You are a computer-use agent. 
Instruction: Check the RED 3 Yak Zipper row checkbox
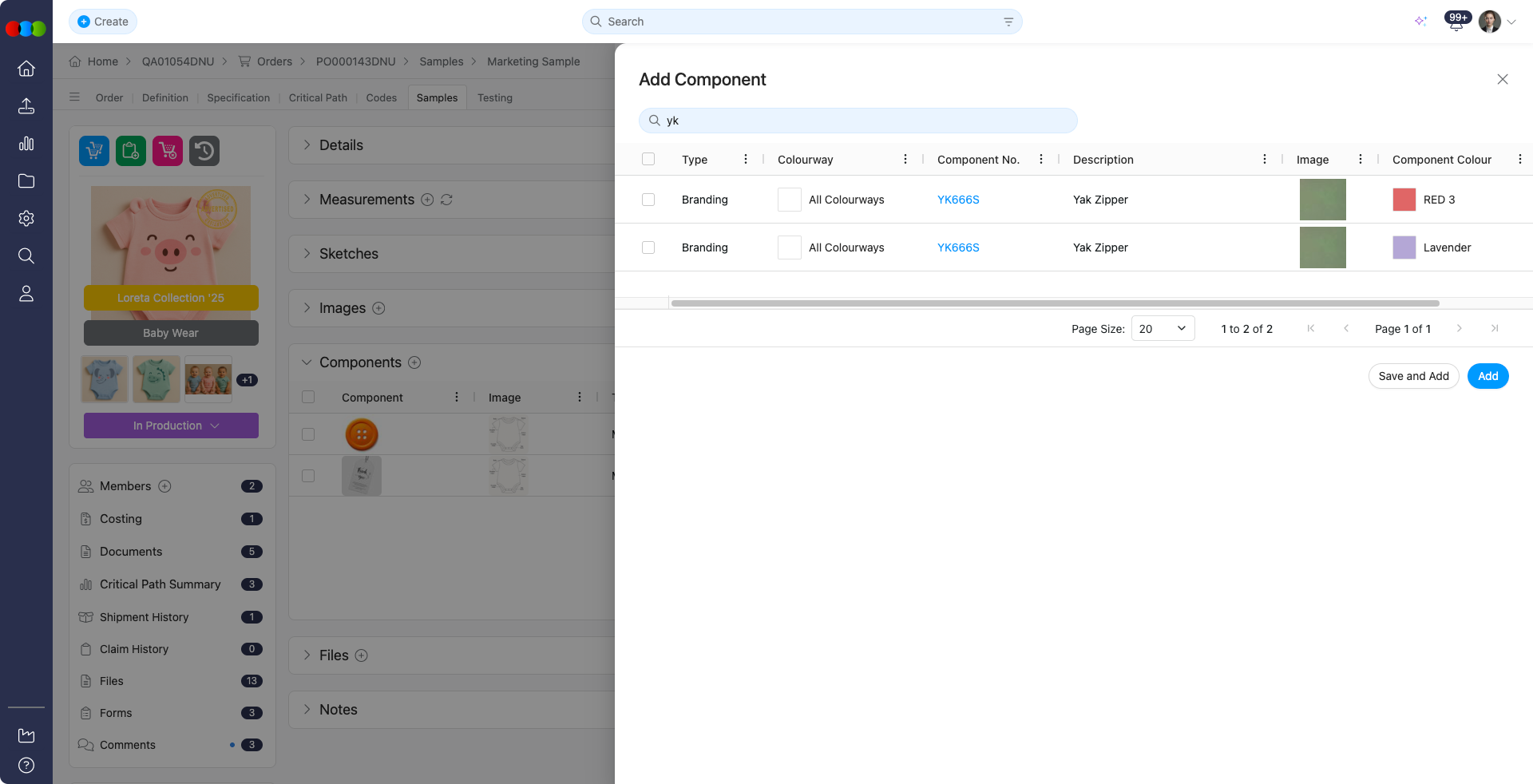648,200
